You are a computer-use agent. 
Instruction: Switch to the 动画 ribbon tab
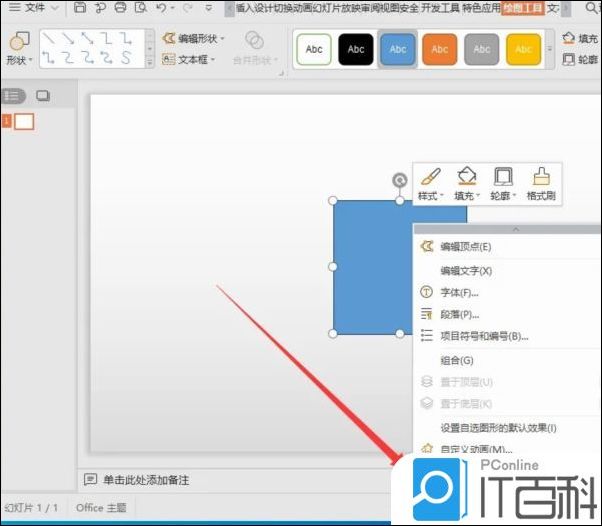click(302, 8)
